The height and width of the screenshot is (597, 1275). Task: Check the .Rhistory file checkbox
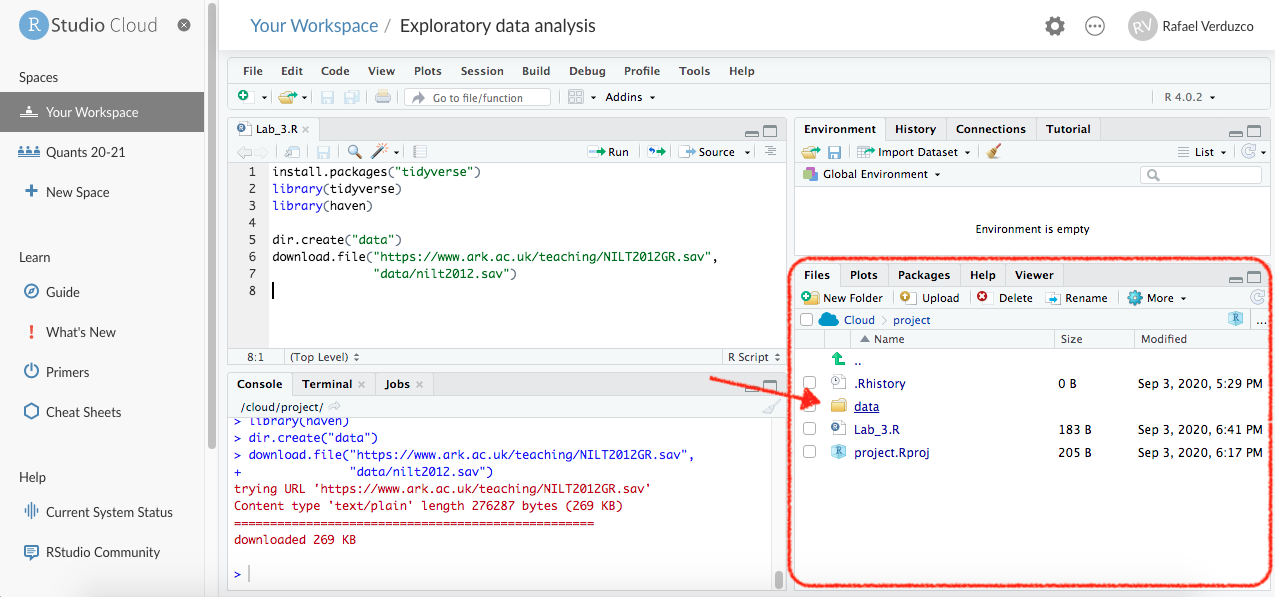pos(810,384)
